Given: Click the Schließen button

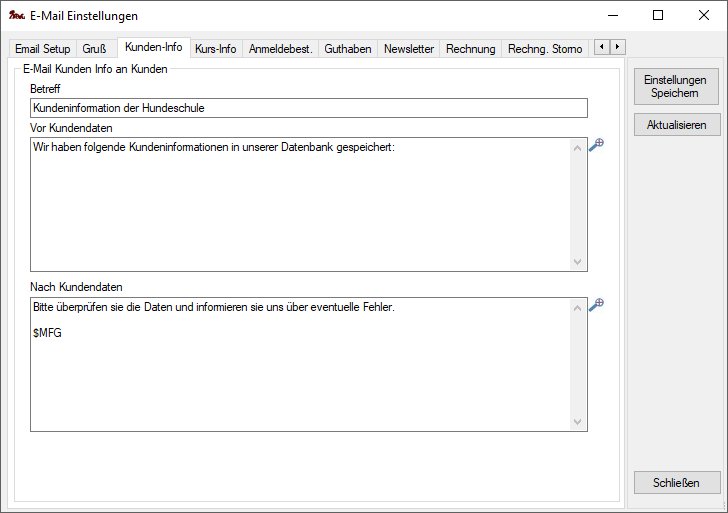Looking at the screenshot, I should pyautogui.click(x=677, y=482).
